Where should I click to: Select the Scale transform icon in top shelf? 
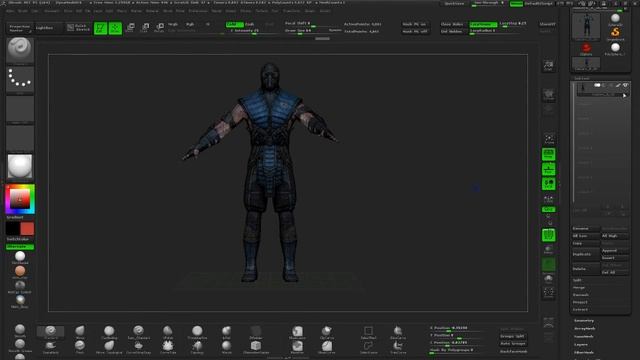(145, 28)
